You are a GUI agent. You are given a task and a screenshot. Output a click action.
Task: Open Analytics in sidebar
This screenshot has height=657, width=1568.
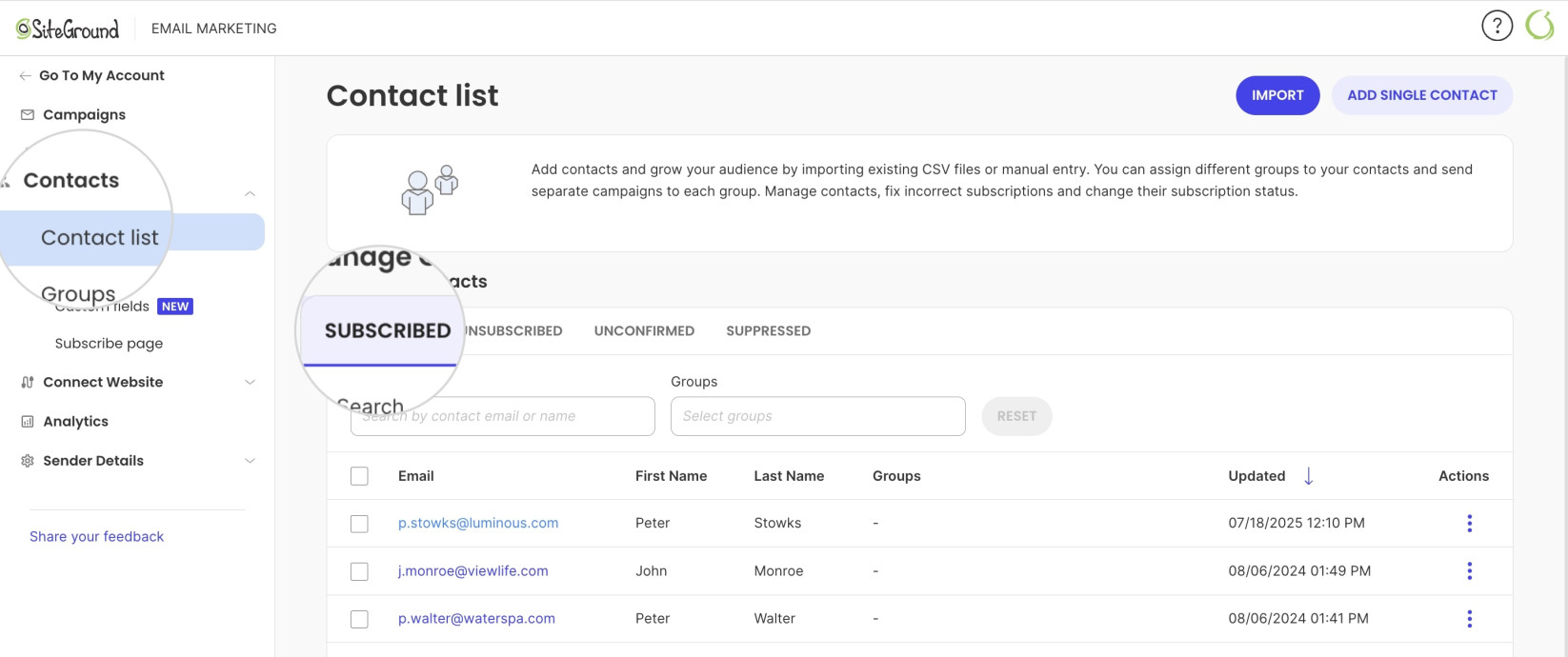pos(75,421)
